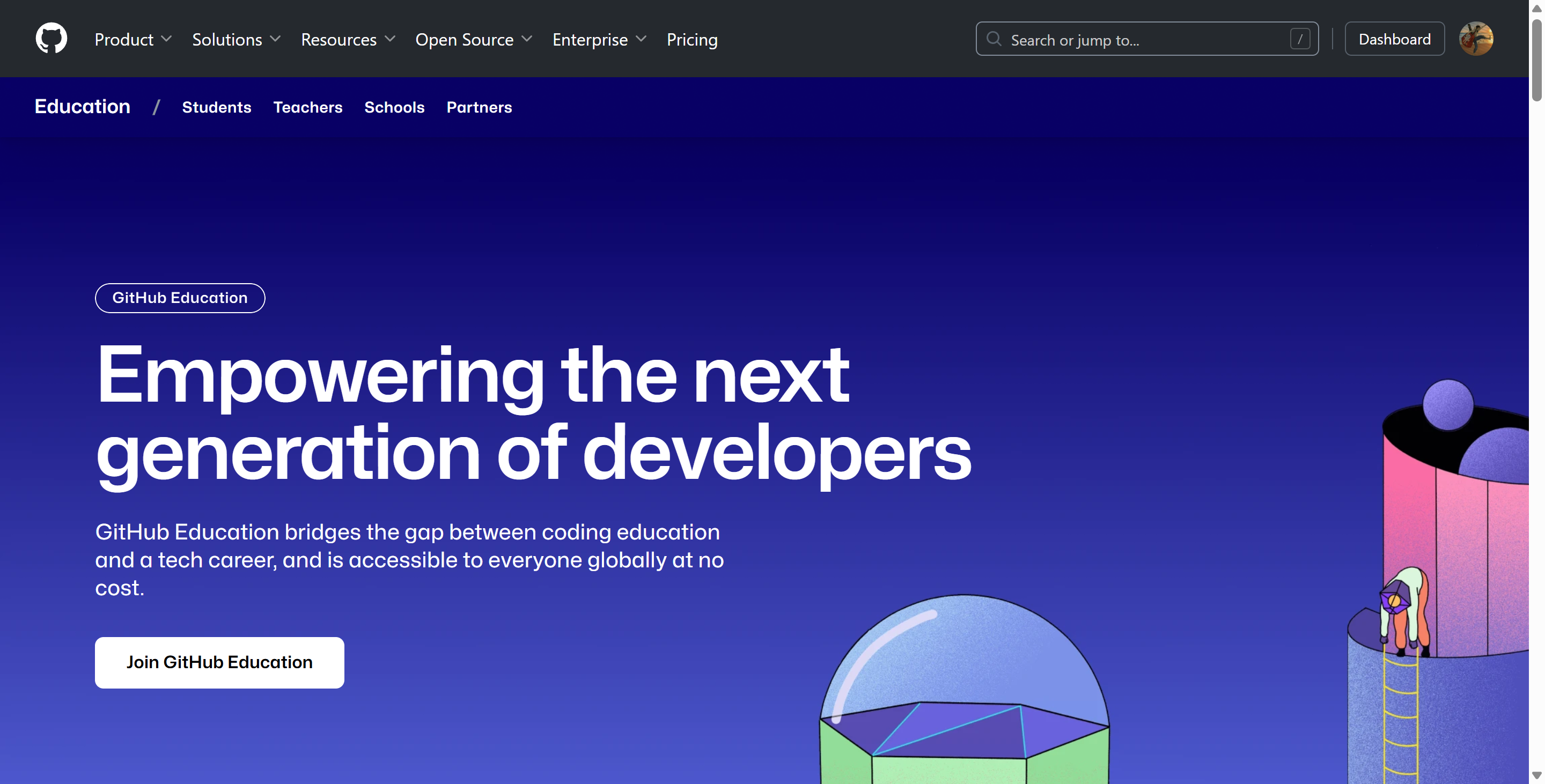
Task: Click the page scrollbar up arrow
Action: (x=1536, y=8)
